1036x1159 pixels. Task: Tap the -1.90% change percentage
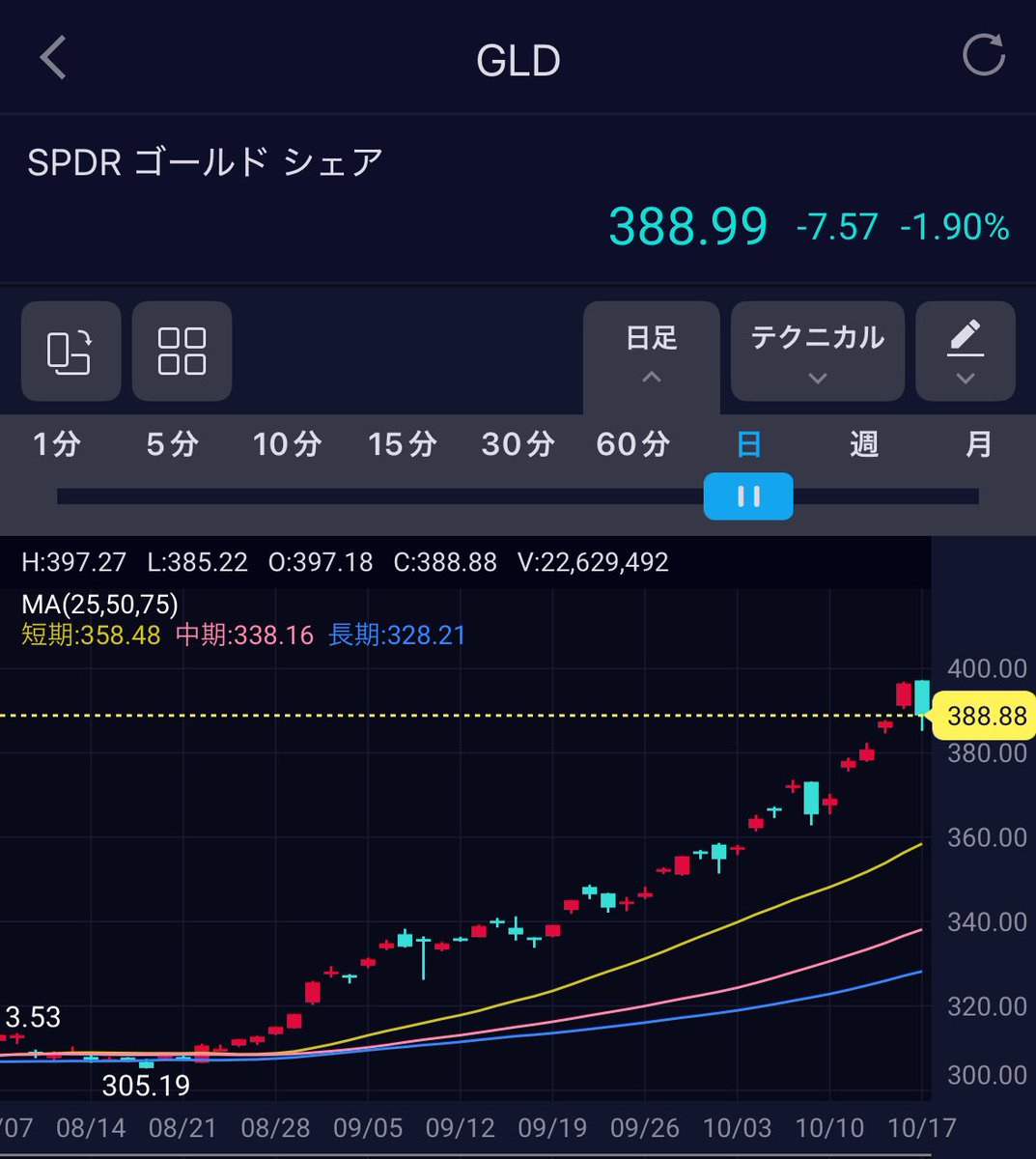[955, 227]
